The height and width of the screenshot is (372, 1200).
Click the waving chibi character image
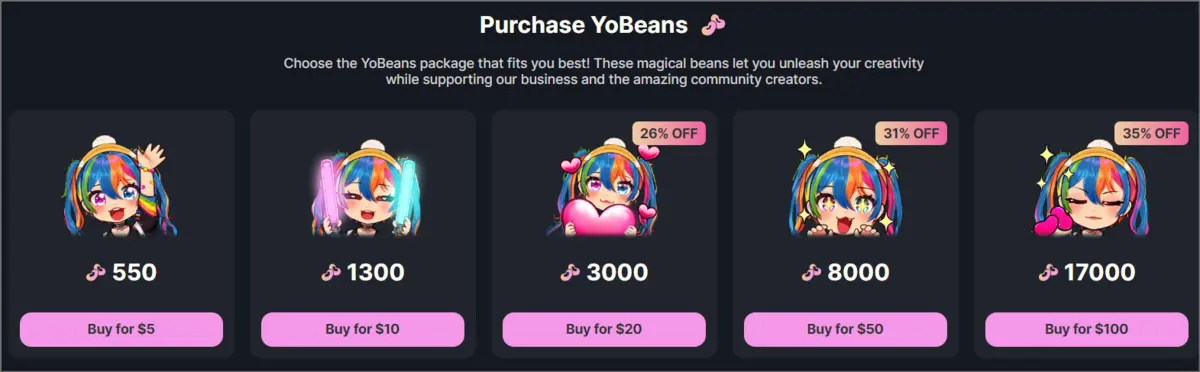[x=120, y=188]
